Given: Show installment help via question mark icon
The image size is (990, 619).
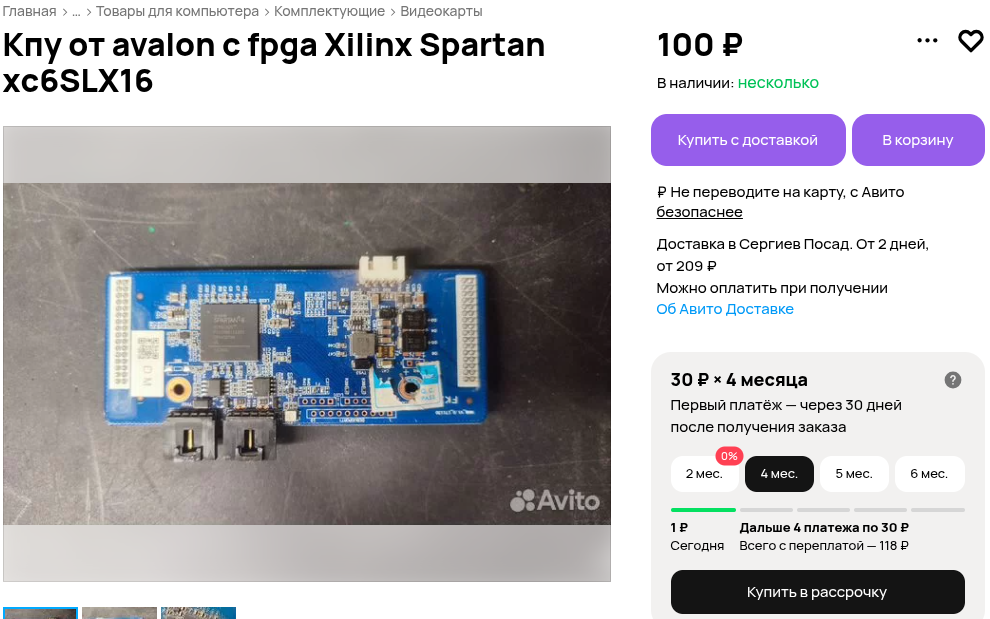Looking at the screenshot, I should pos(953,380).
